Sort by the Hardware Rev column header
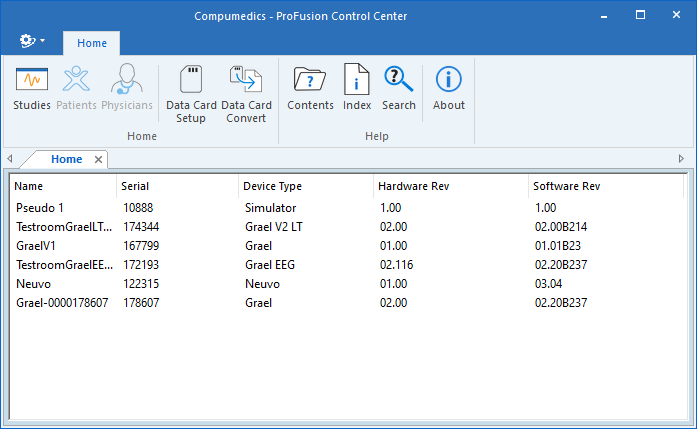This screenshot has width=697, height=429. pyautogui.click(x=451, y=186)
